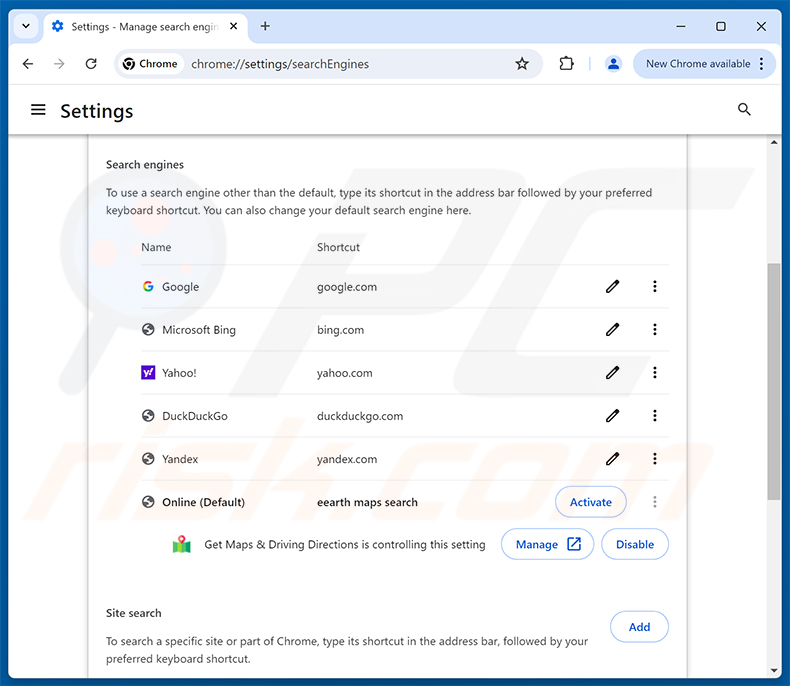Go forward to the next page
Image resolution: width=790 pixels, height=686 pixels.
pos(59,64)
